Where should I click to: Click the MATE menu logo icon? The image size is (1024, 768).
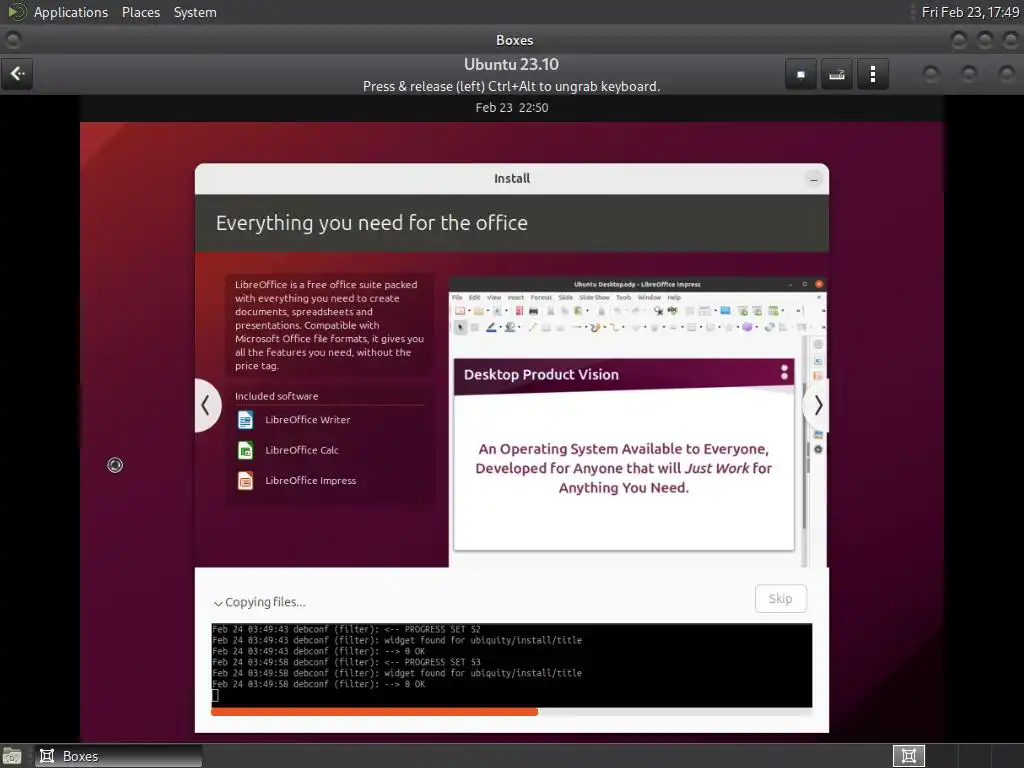point(16,12)
